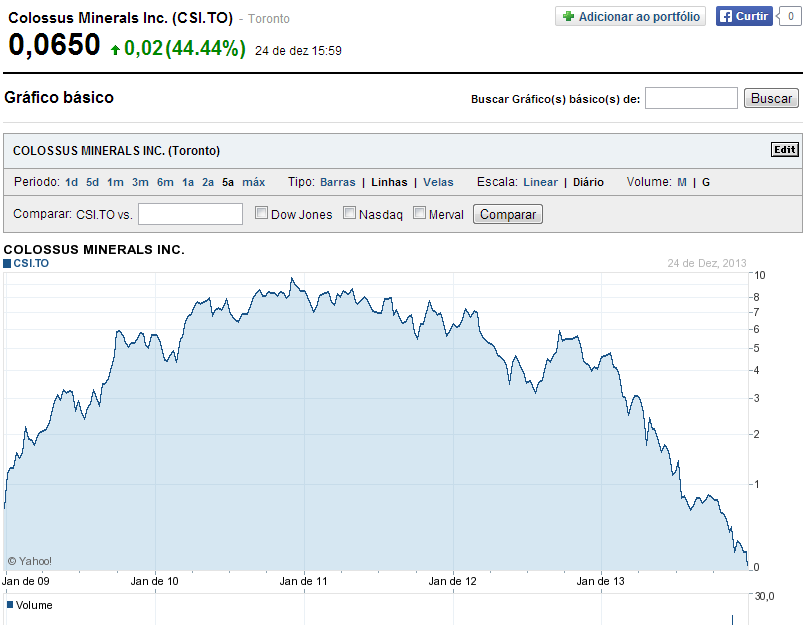Check the Merval checkbox

pos(419,213)
